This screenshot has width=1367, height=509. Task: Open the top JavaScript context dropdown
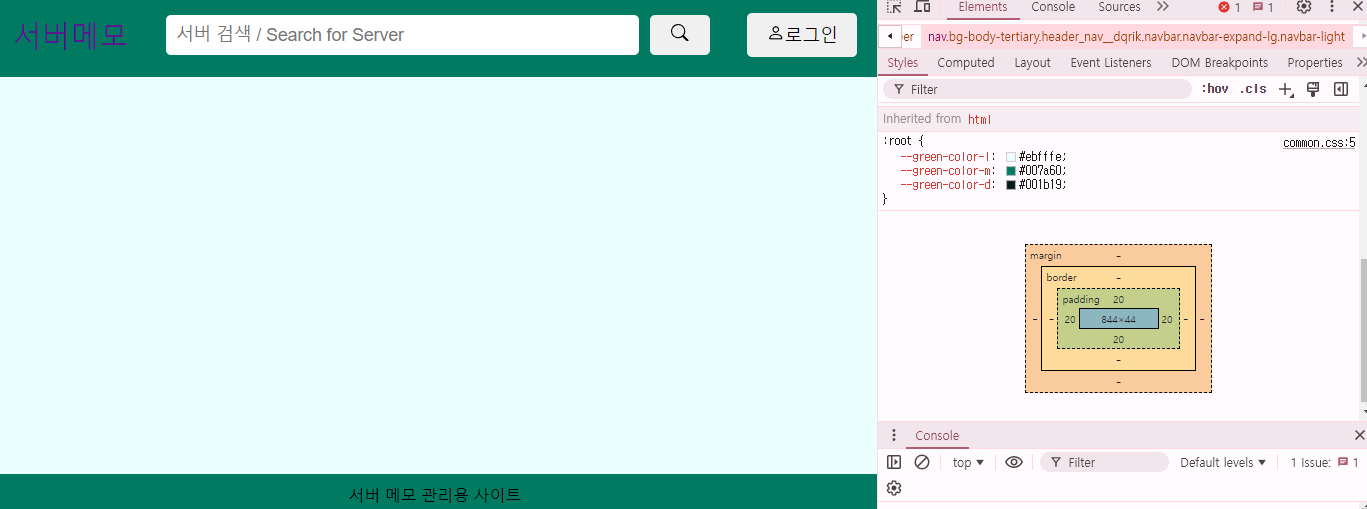[968, 462]
